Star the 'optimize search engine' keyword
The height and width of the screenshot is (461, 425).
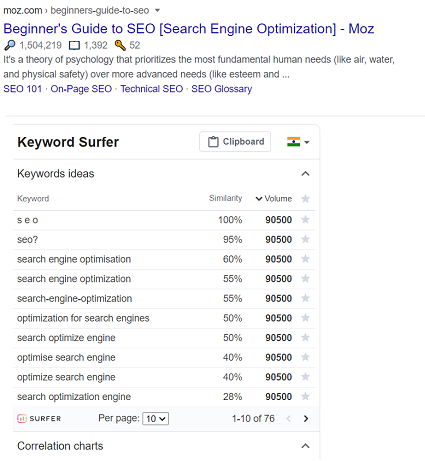click(305, 377)
